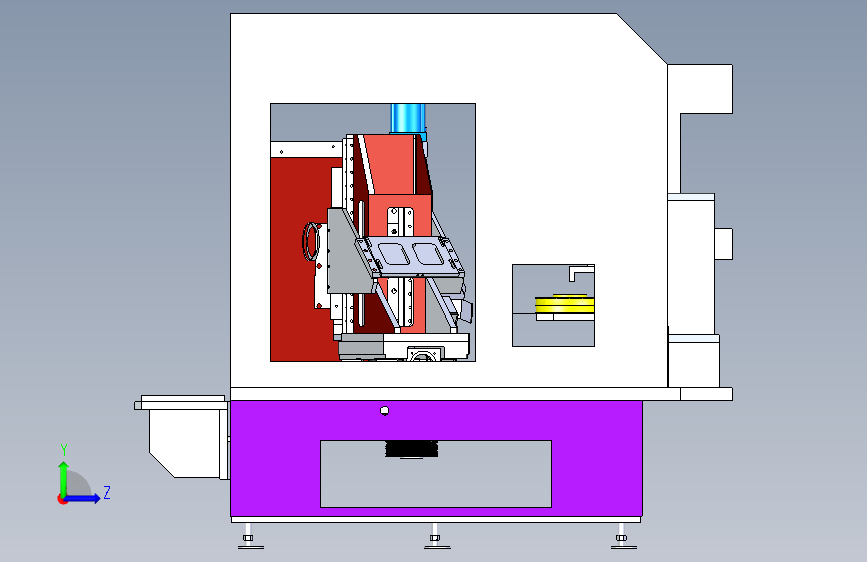Click the green Y axis arrow of triad
Viewport: 867px width, 562px height.
(64, 477)
